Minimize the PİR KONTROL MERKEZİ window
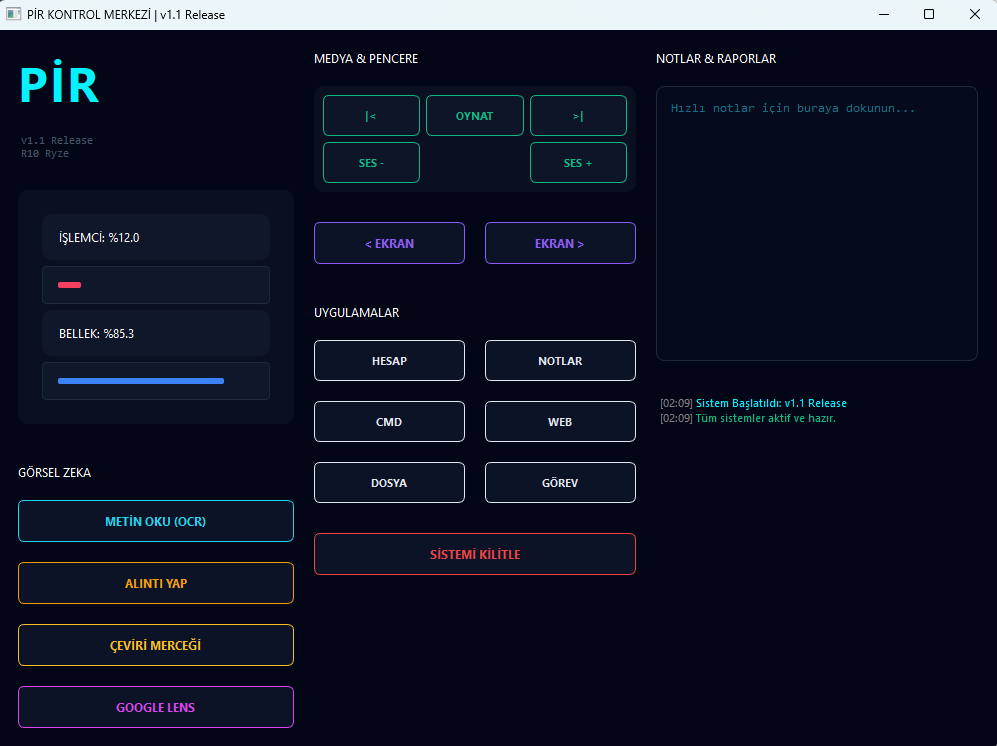997x746 pixels. pyautogui.click(x=884, y=14)
